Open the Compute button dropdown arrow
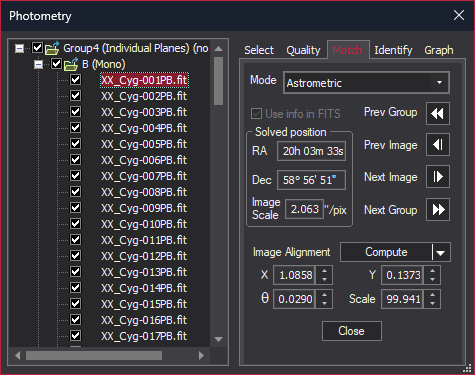This screenshot has width=475, height=375. (x=441, y=252)
